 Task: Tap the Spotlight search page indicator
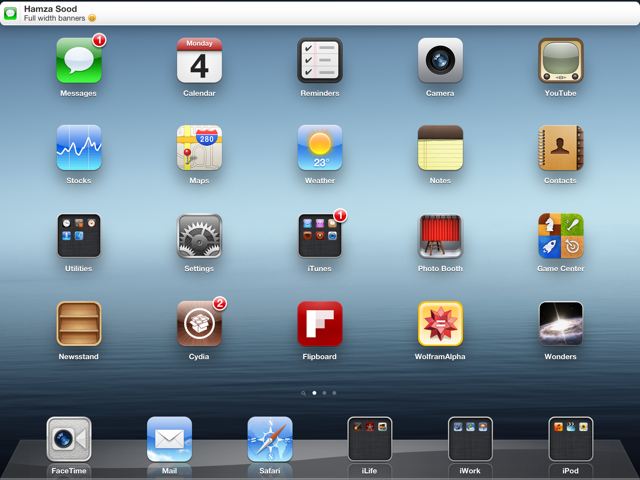(303, 393)
